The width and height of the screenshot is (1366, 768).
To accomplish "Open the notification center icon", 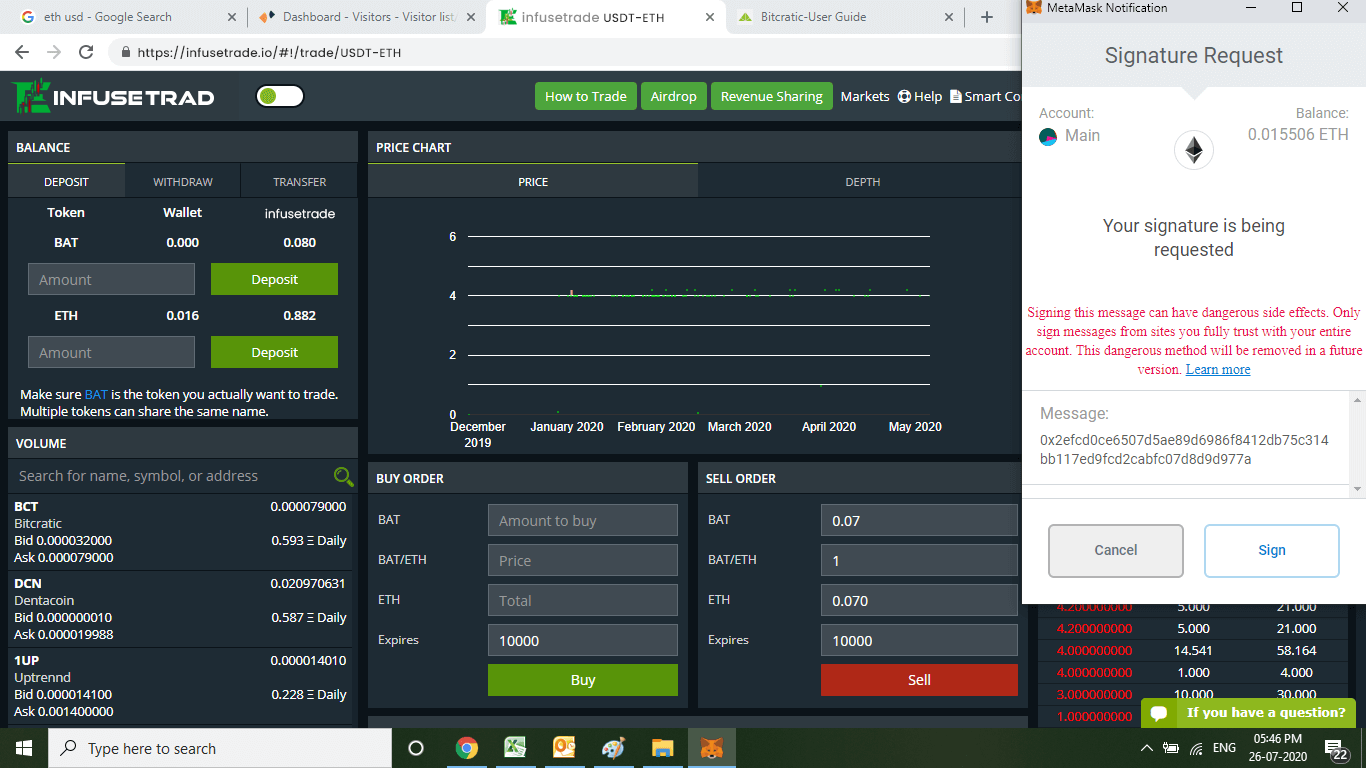I will click(1336, 749).
